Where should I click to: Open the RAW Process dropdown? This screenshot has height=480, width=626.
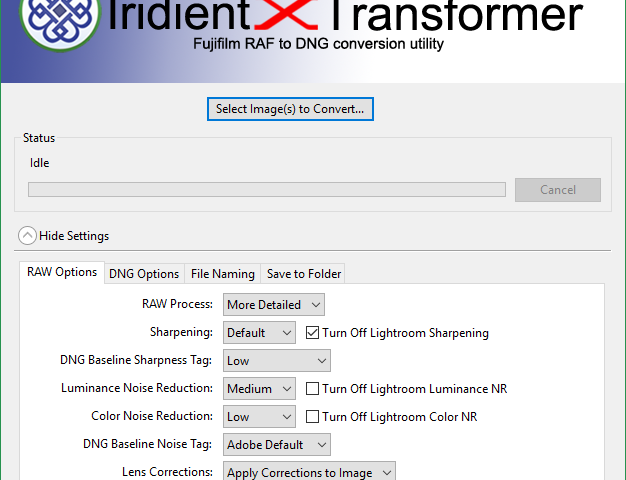tap(274, 305)
